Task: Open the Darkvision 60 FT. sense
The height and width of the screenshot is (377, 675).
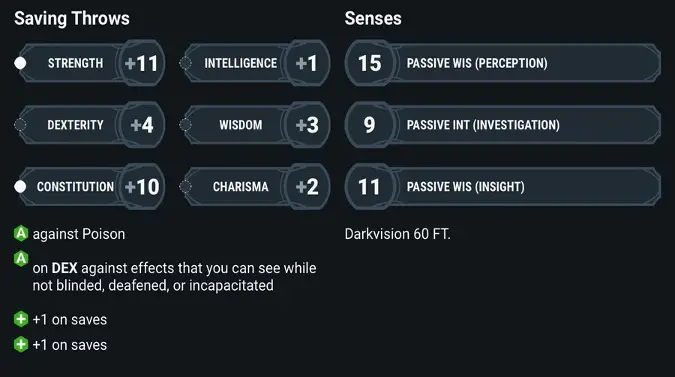Action: (397, 234)
